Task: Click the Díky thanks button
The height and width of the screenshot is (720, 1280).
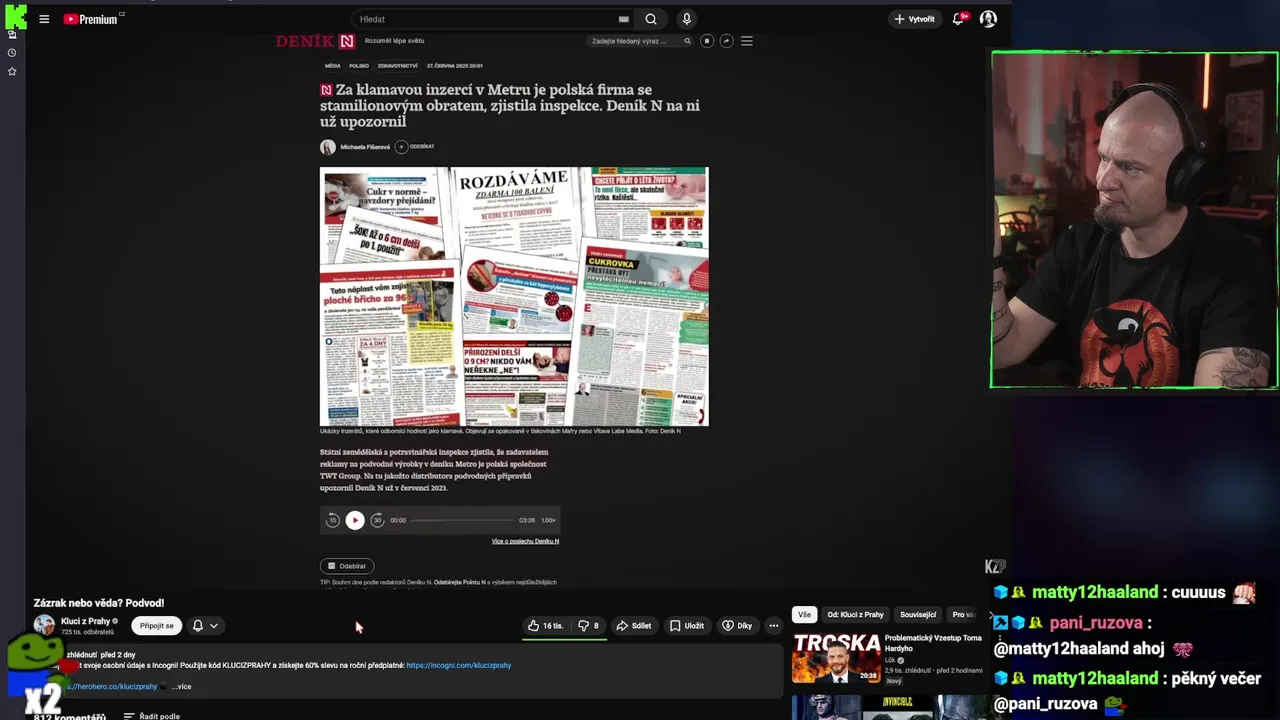Action: coord(737,626)
